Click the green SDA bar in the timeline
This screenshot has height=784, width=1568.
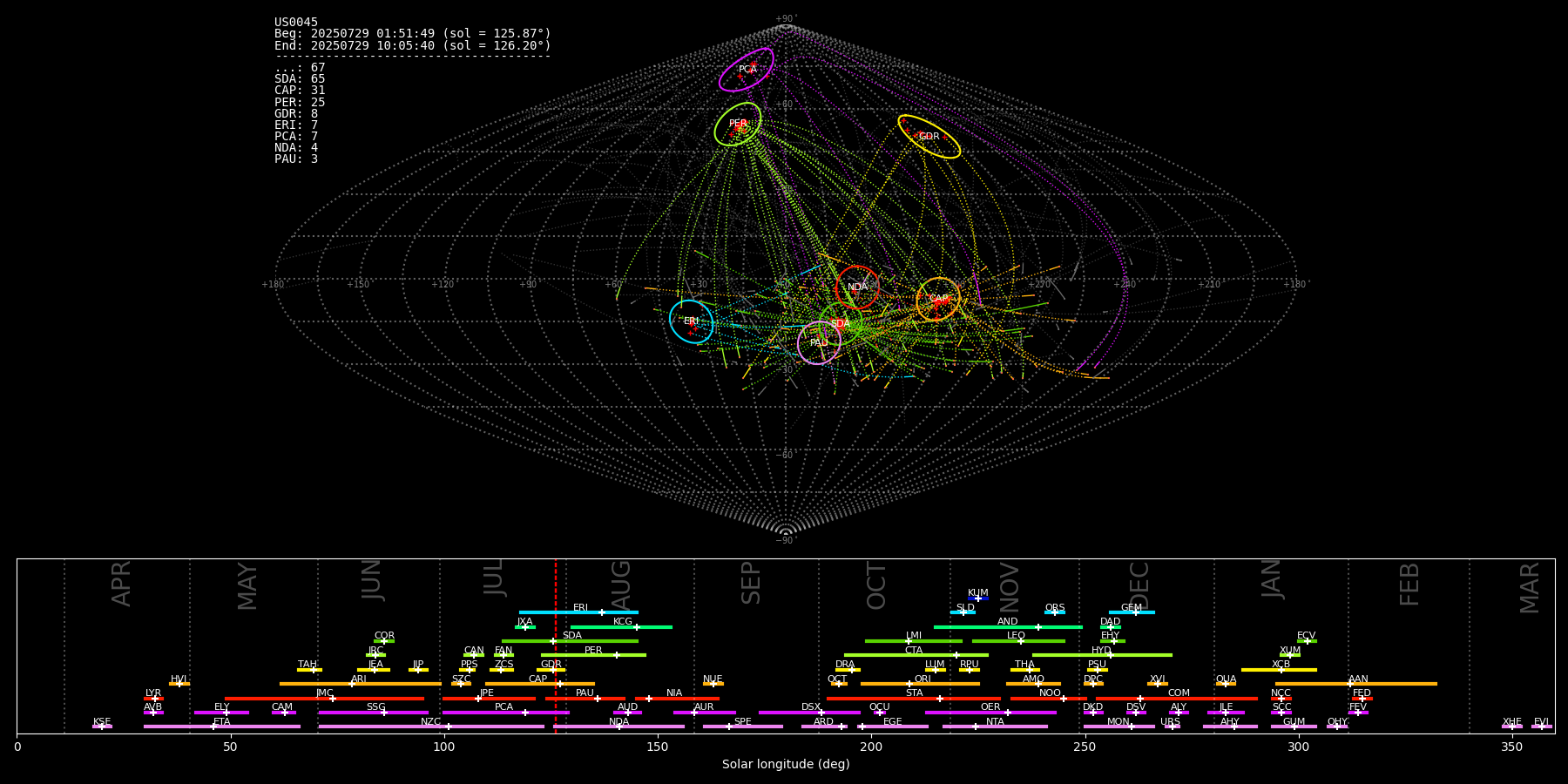click(x=570, y=641)
